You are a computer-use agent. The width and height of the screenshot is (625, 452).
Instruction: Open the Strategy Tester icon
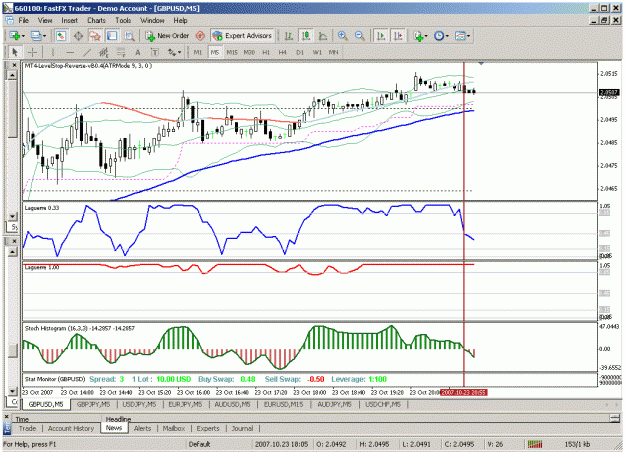[x=130, y=36]
